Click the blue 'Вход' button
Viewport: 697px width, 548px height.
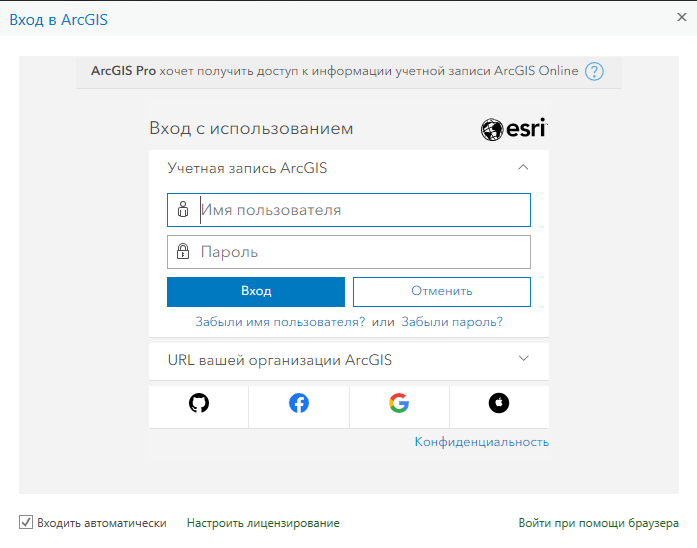[x=256, y=292]
